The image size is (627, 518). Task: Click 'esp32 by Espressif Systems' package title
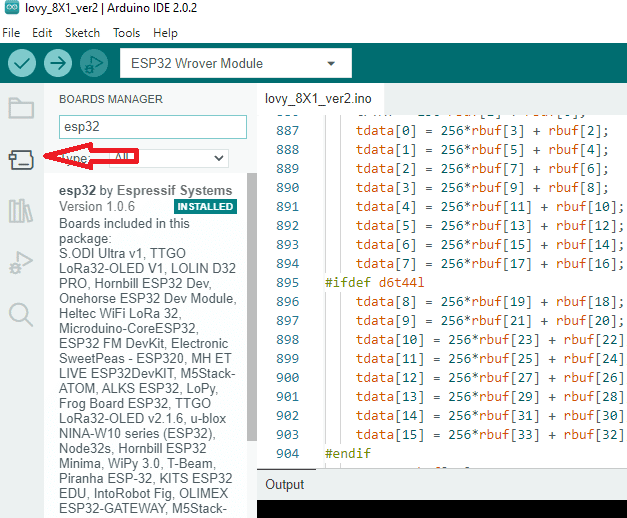[146, 190]
